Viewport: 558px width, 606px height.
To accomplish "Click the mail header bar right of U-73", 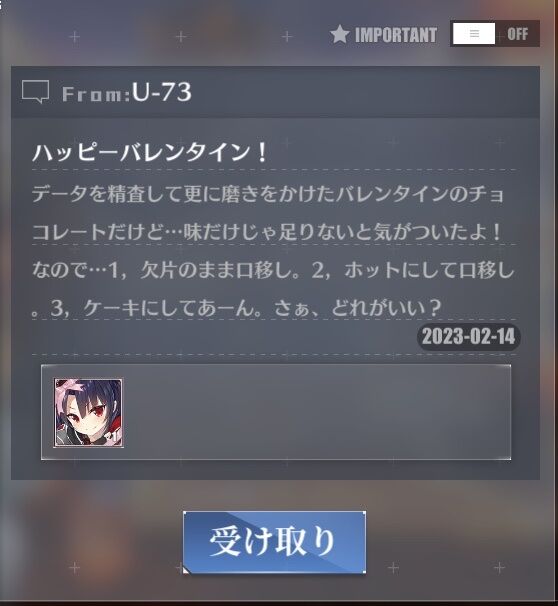I will [x=363, y=92].
